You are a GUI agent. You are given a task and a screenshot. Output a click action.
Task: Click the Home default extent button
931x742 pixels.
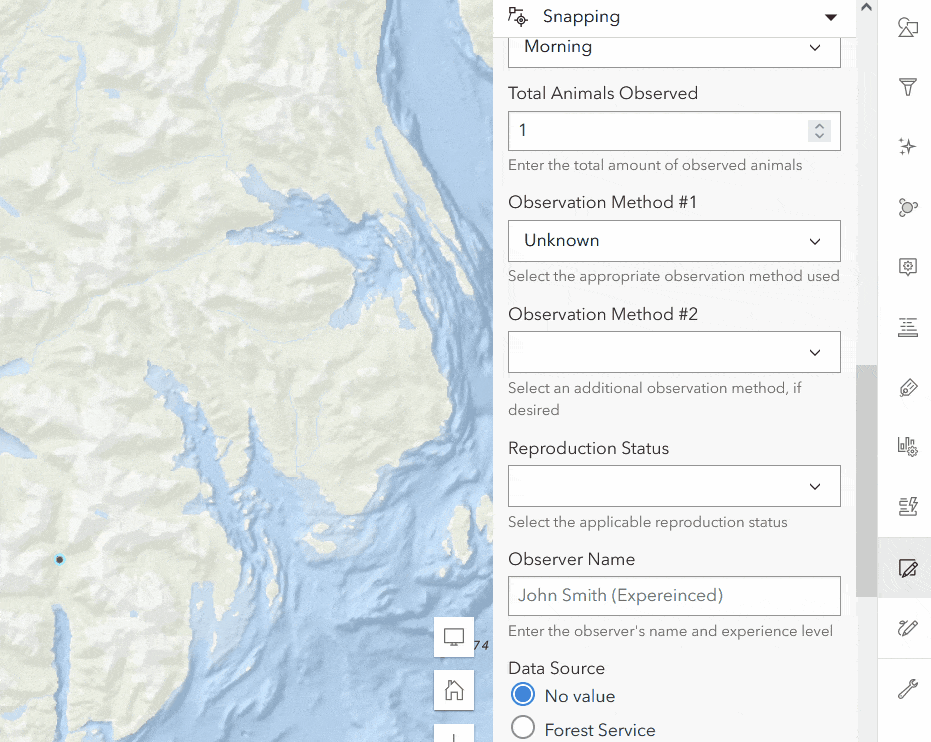tap(454, 689)
